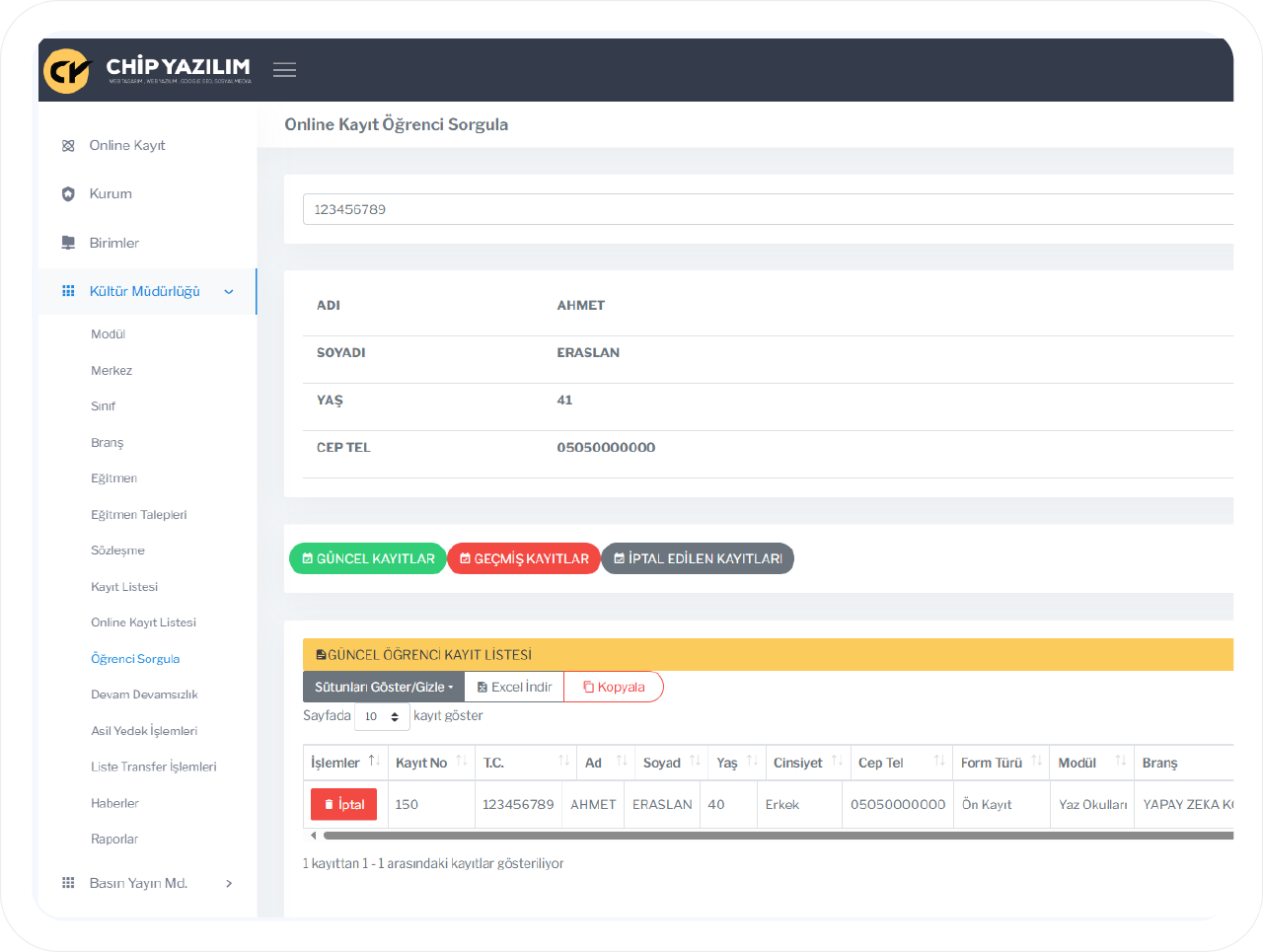Select Online Kayıt Listesi submenu item
1263x952 pixels.
[144, 622]
